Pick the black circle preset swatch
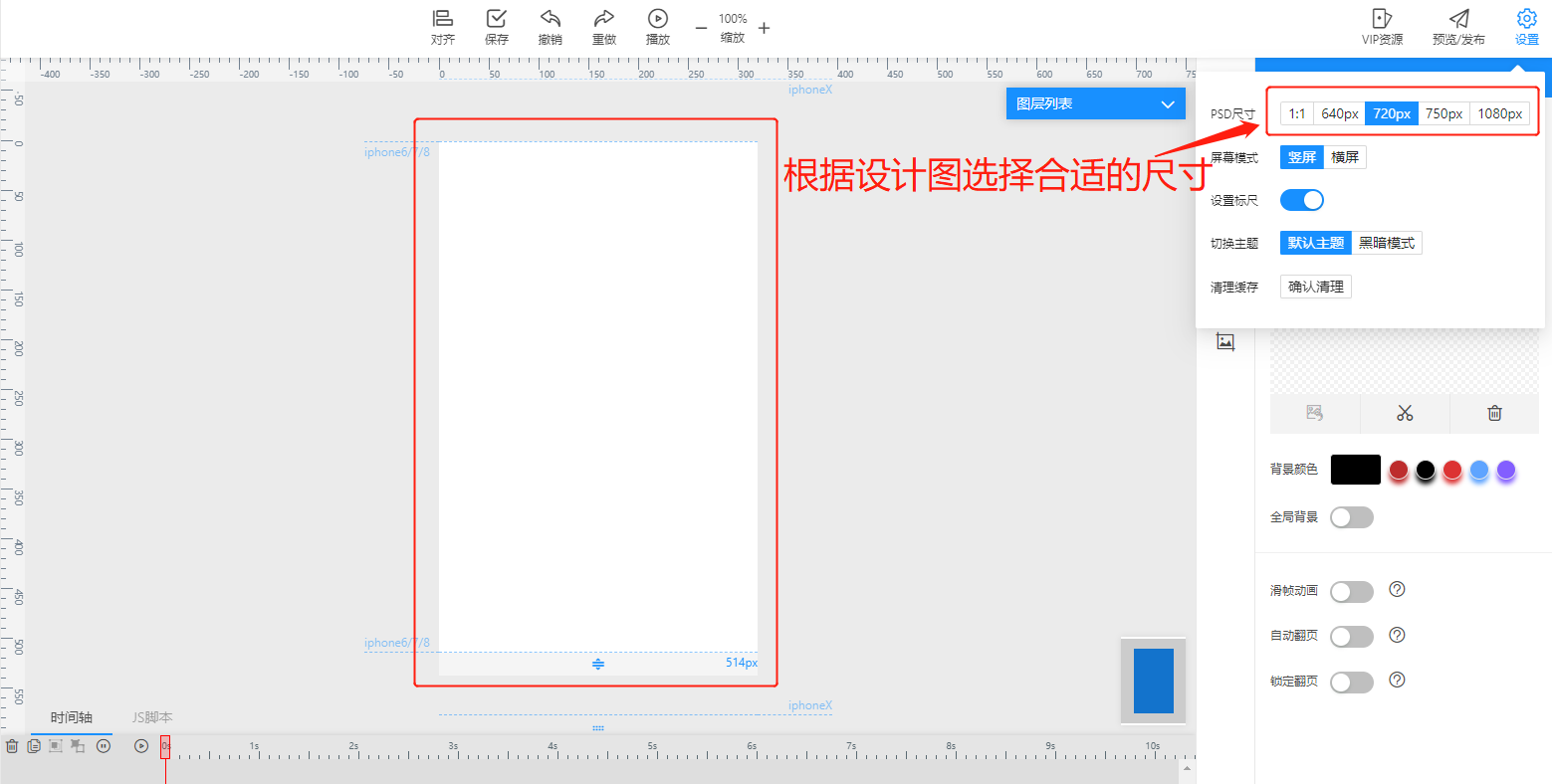Image resolution: width=1552 pixels, height=784 pixels. 1426,470
